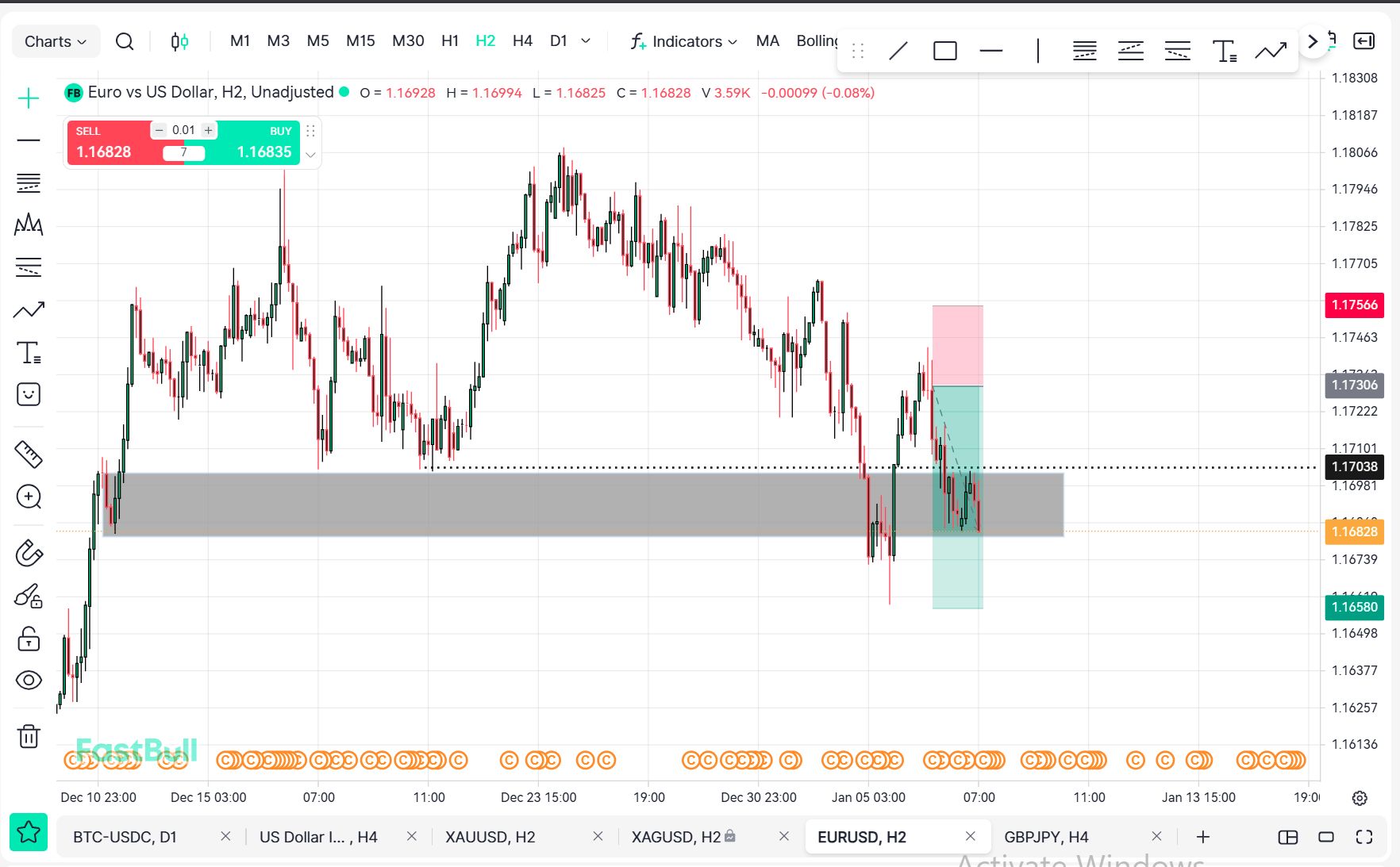Expand the Indicators dropdown
The height and width of the screenshot is (867, 1400).
point(685,41)
